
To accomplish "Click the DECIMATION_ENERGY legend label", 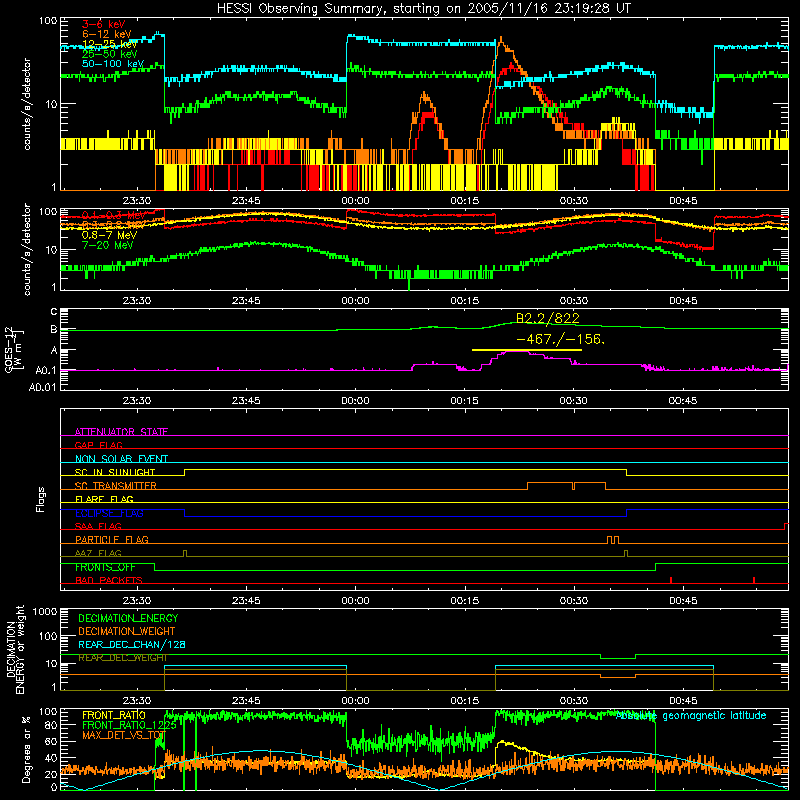I will (x=128, y=618).
